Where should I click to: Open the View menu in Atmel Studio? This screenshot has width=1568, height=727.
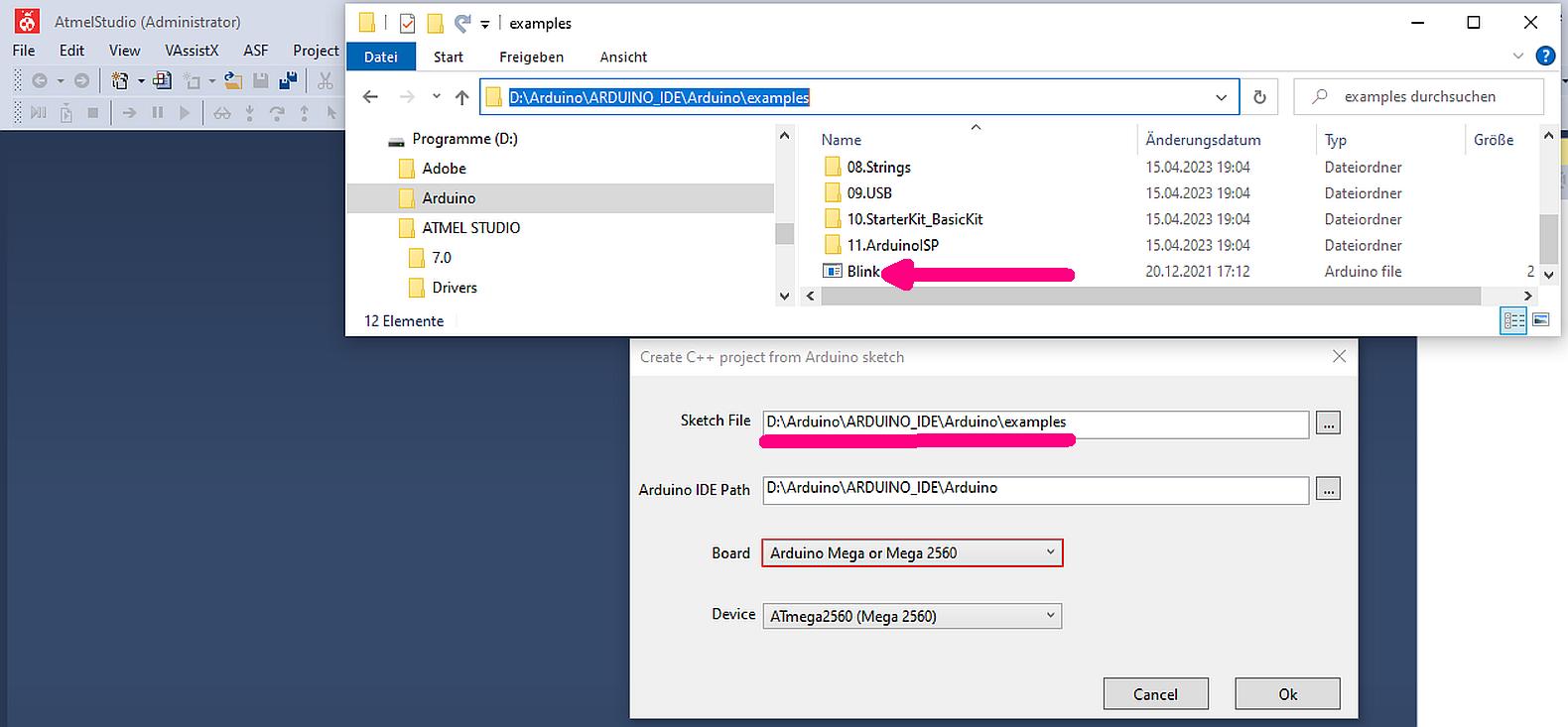point(124,50)
